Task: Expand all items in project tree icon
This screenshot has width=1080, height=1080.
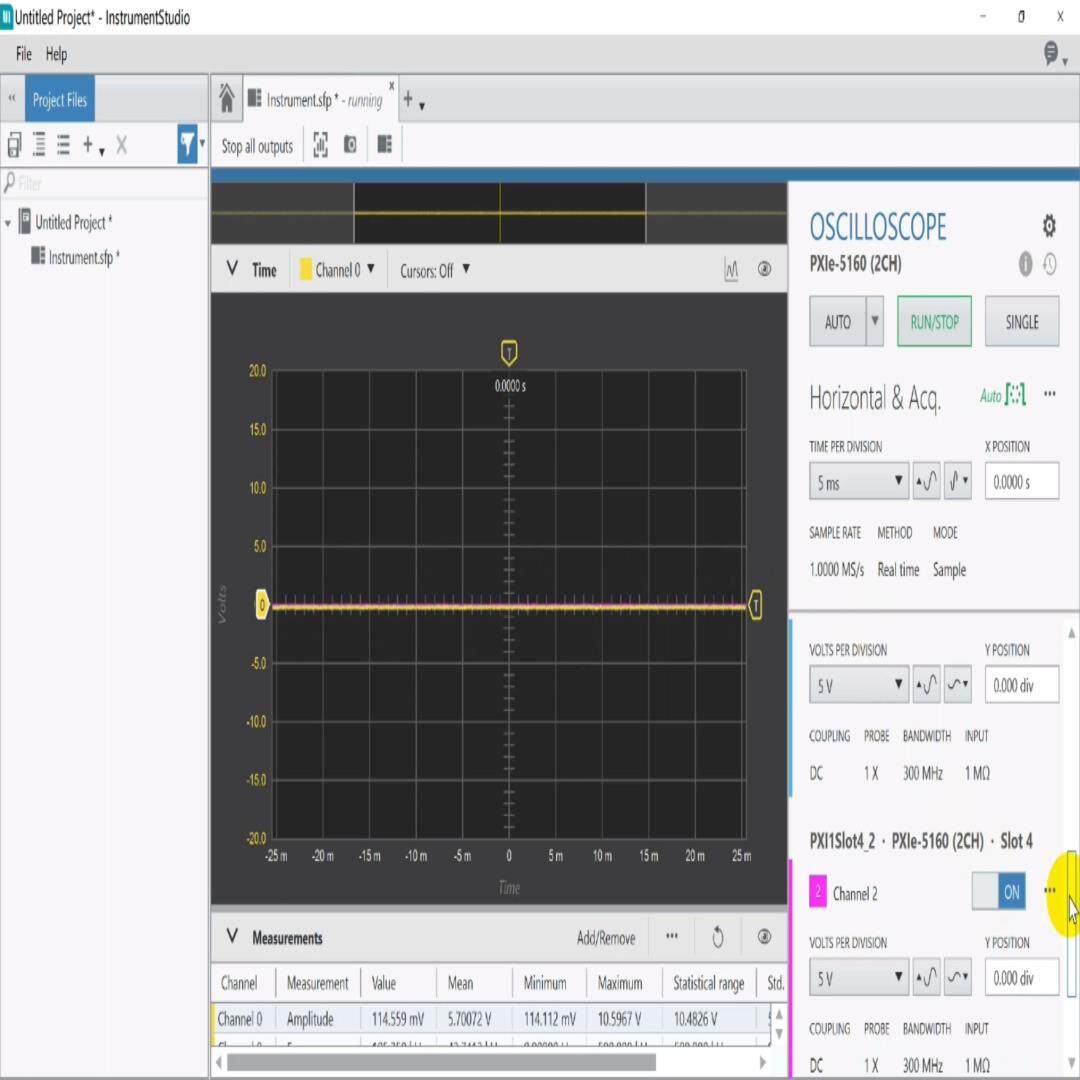Action: (39, 145)
